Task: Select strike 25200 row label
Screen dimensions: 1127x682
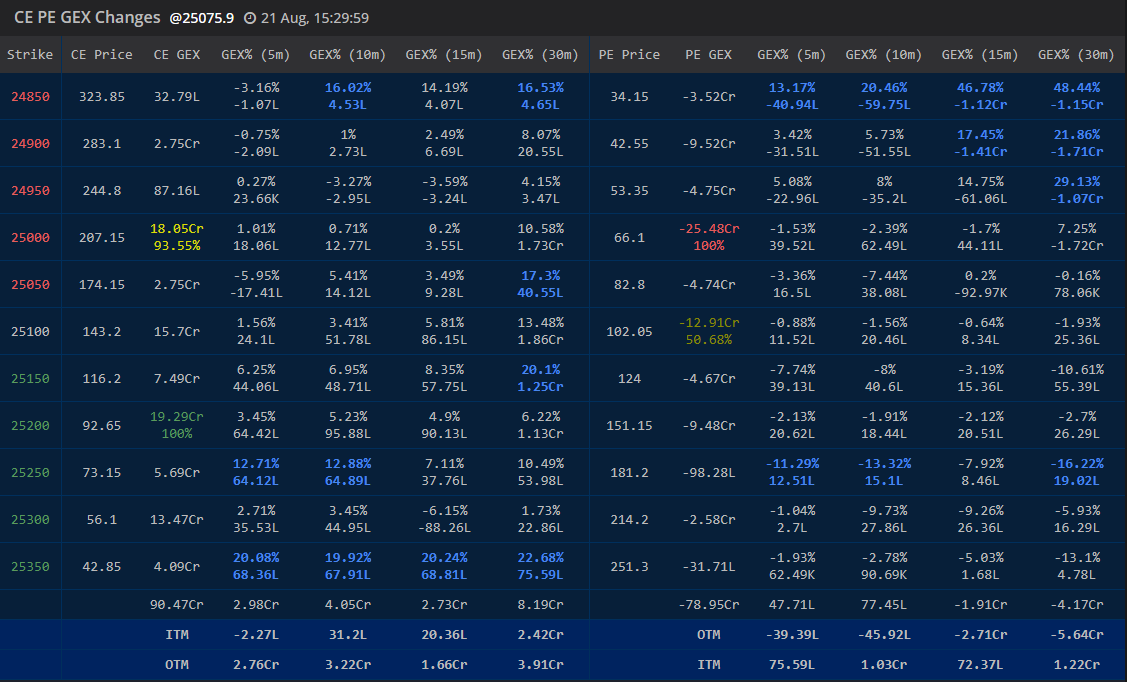Action: (x=30, y=425)
